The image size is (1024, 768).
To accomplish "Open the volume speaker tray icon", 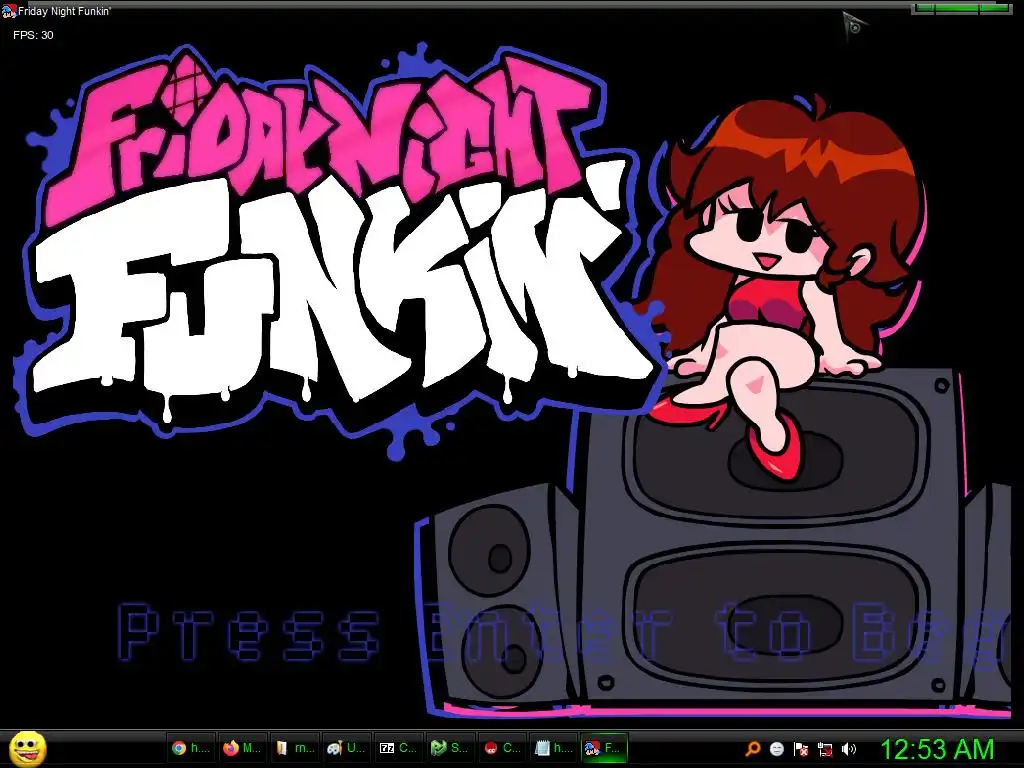I will pyautogui.click(x=848, y=749).
